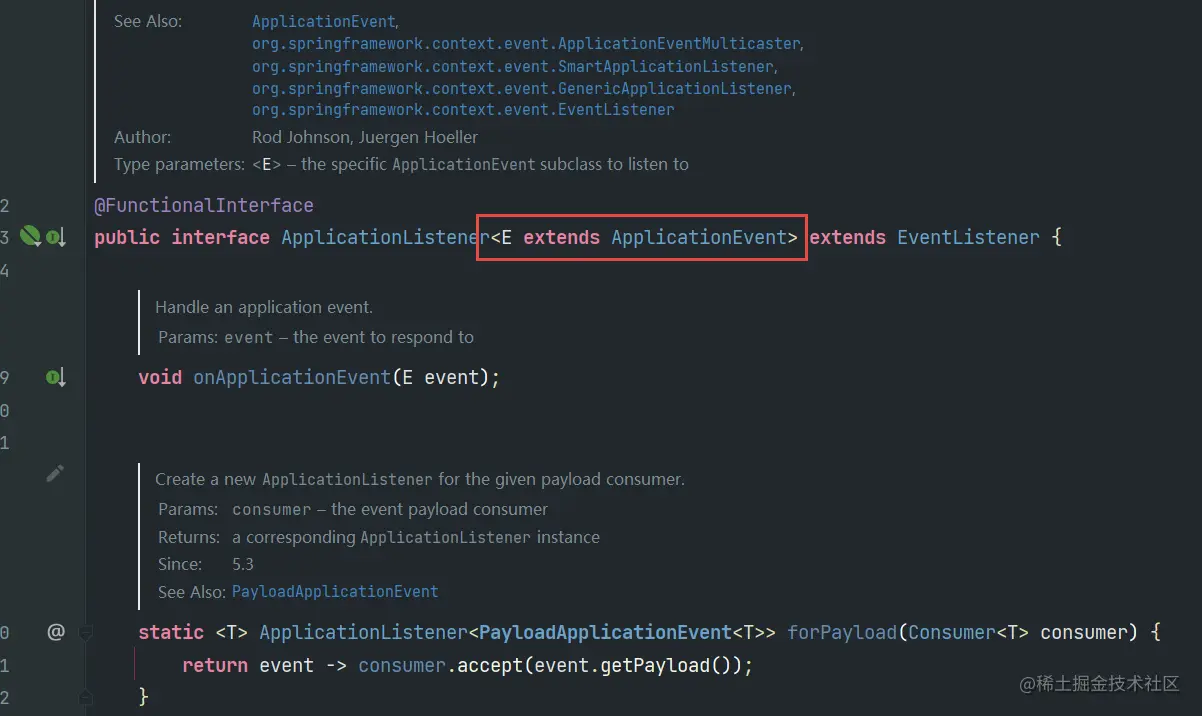Show implementations of the onApplicationEvent method
This screenshot has height=716, width=1202.
[x=55, y=378]
